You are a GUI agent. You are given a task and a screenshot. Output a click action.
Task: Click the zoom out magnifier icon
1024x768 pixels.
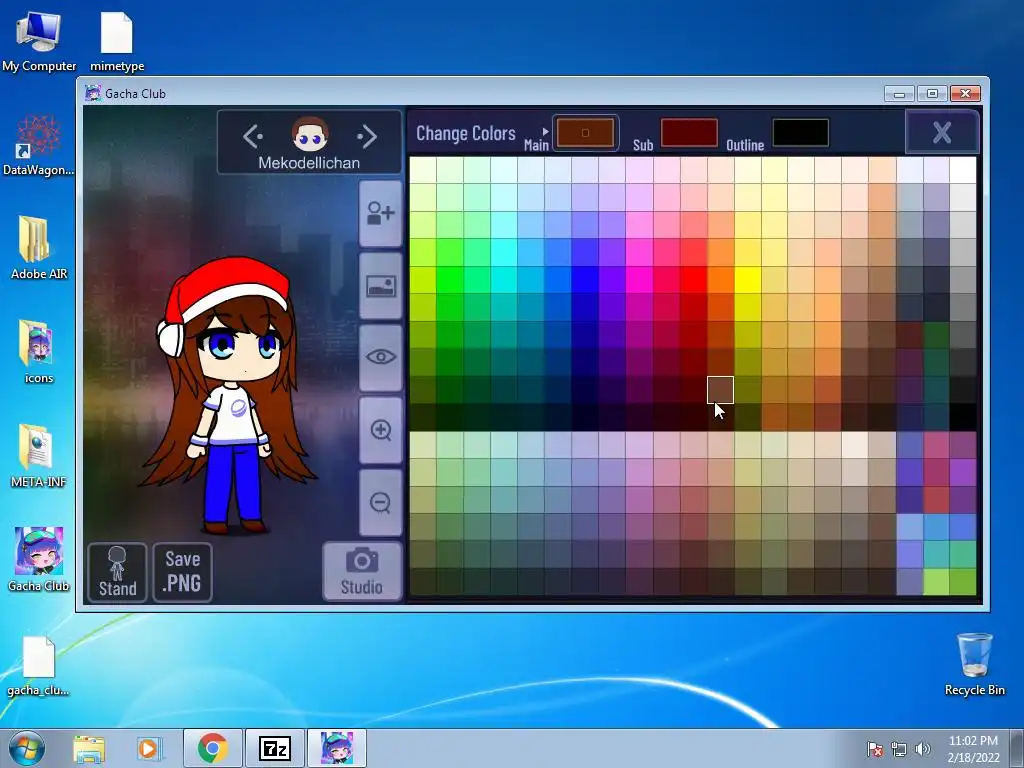click(x=381, y=502)
